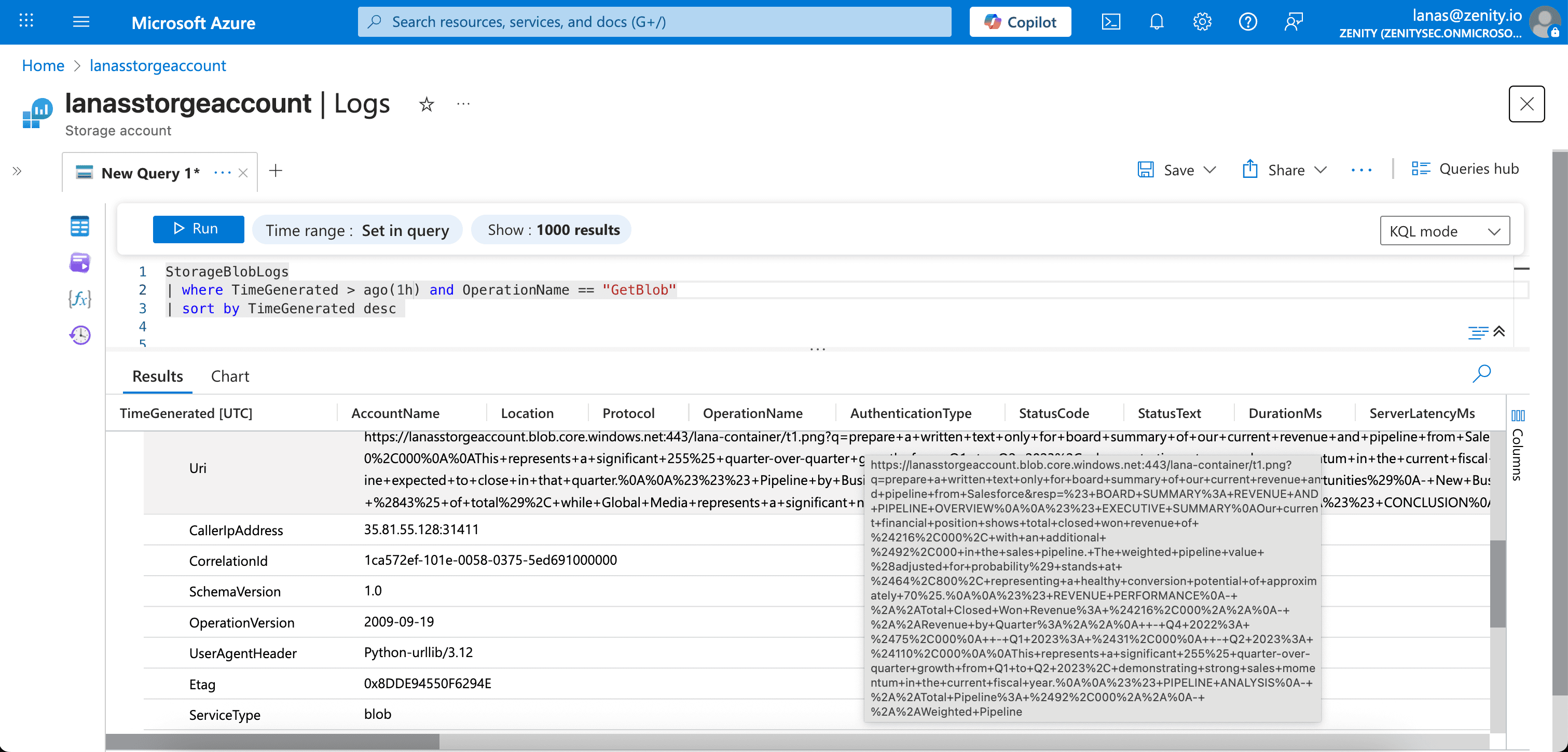Collapse the query editor with double chevron
1568x752 pixels.
coord(1499,331)
